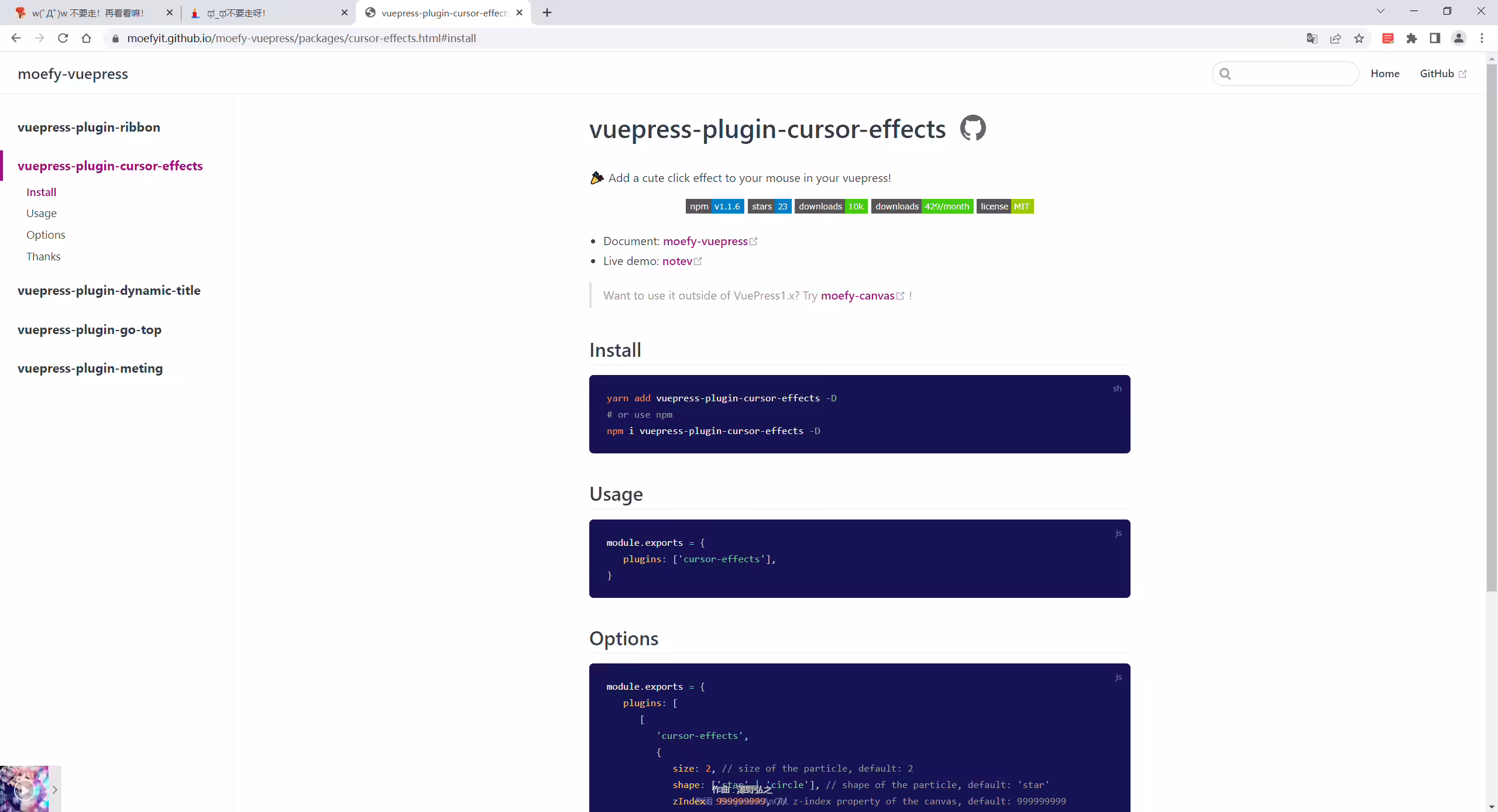Image resolution: width=1498 pixels, height=812 pixels.
Task: Focus the site search input box
Action: 1285,74
